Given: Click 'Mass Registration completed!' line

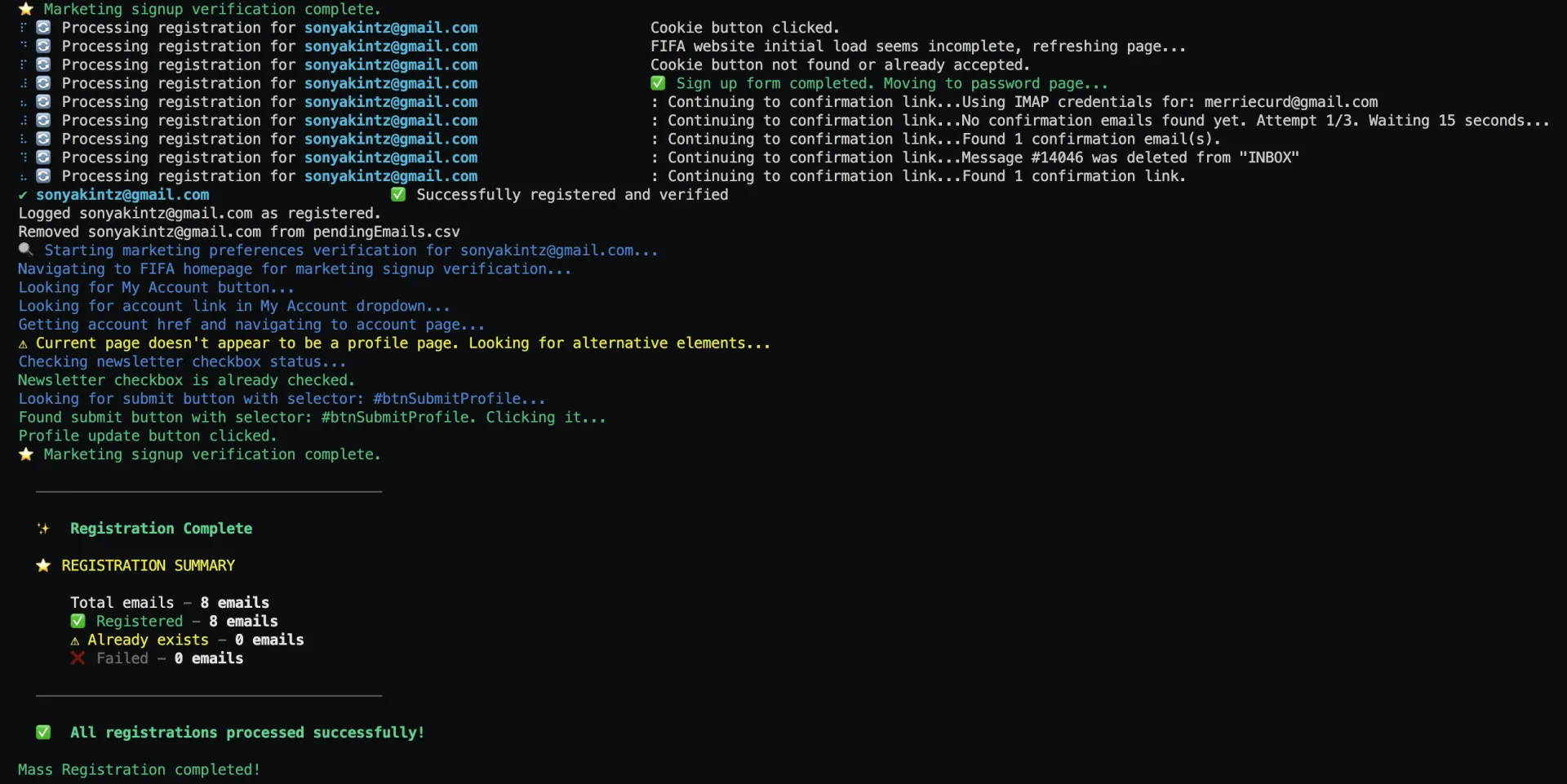Looking at the screenshot, I should (x=139, y=769).
